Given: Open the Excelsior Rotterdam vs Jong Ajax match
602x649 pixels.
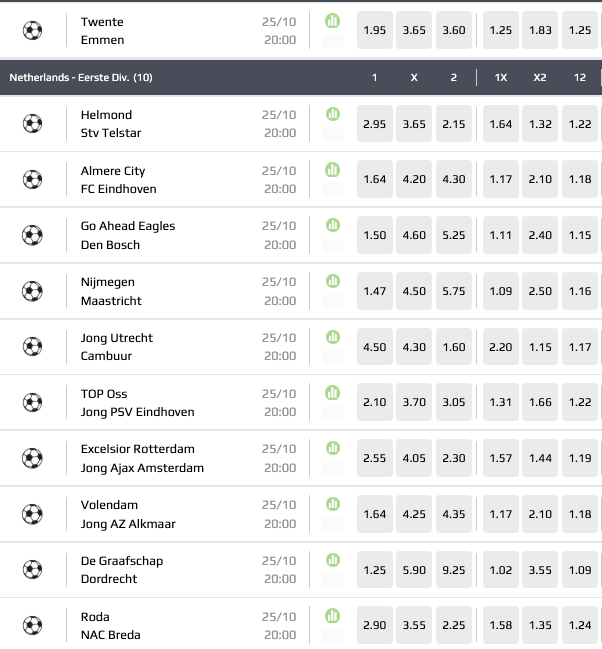Looking at the screenshot, I should coord(142,458).
